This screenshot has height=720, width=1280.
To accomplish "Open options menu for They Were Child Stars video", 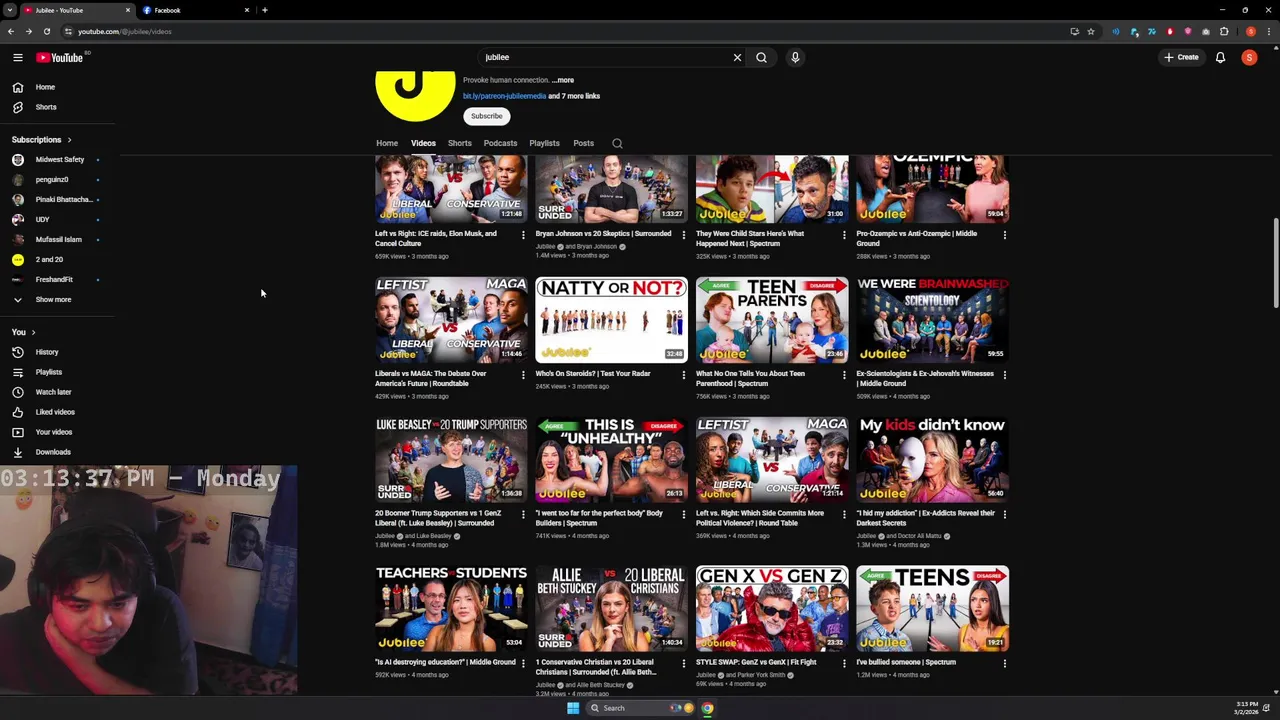I will (844, 235).
